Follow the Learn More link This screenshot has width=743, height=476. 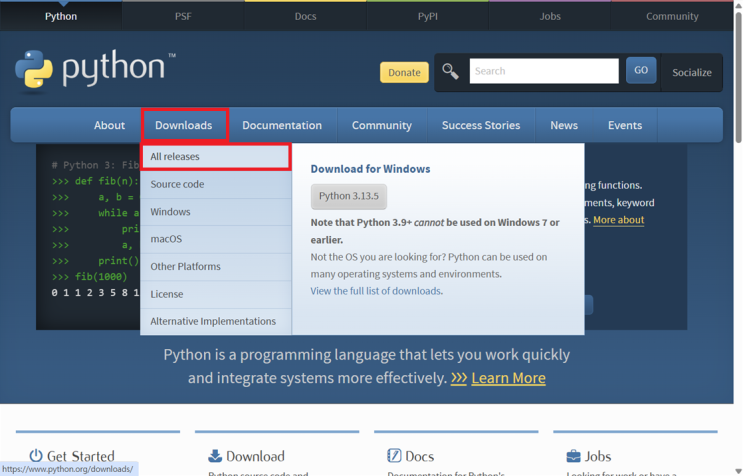point(508,378)
